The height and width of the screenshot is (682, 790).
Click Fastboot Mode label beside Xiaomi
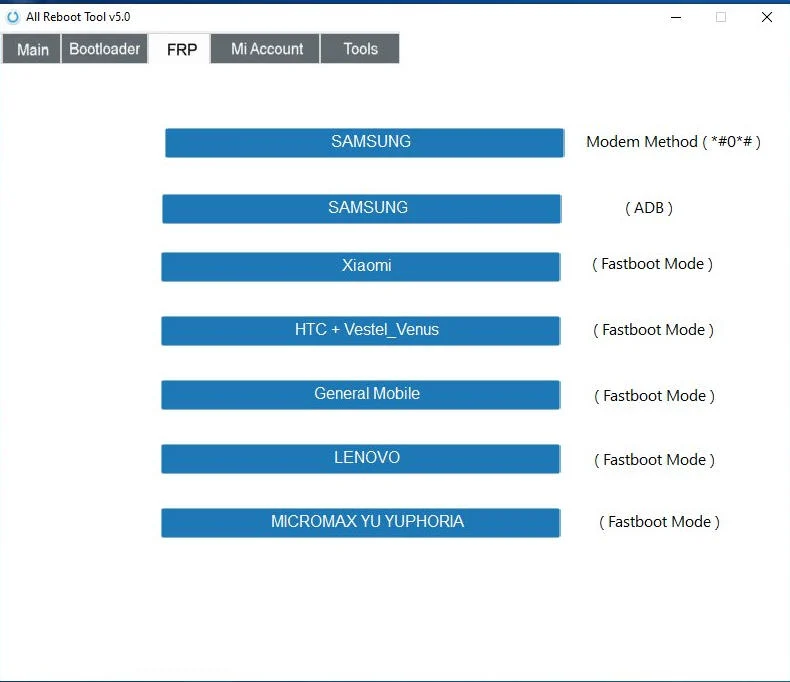point(652,265)
